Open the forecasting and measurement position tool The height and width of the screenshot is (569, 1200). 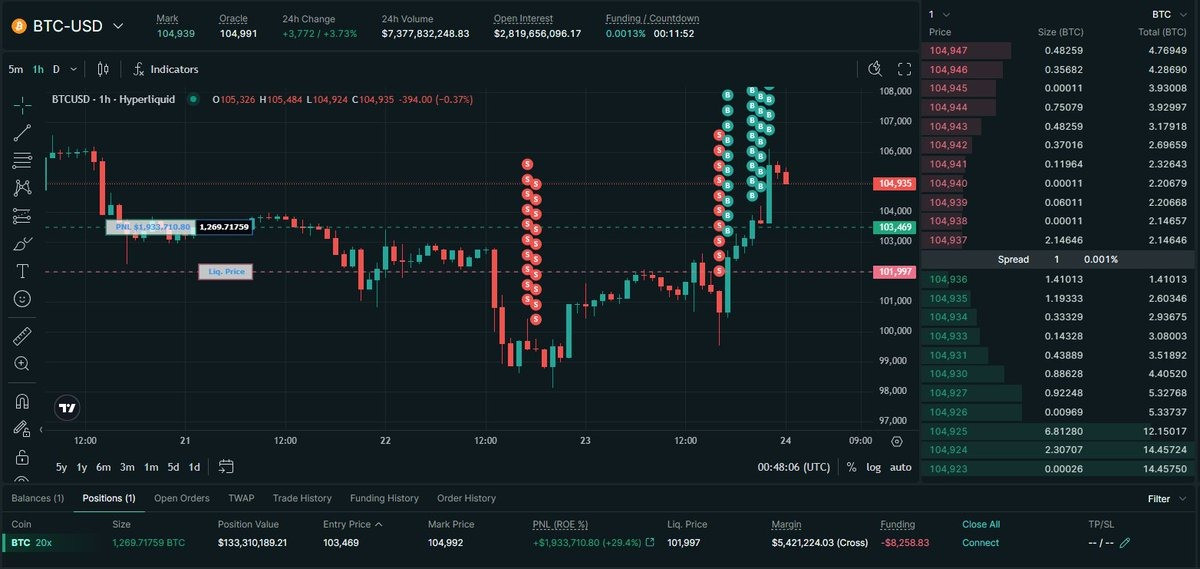22,215
